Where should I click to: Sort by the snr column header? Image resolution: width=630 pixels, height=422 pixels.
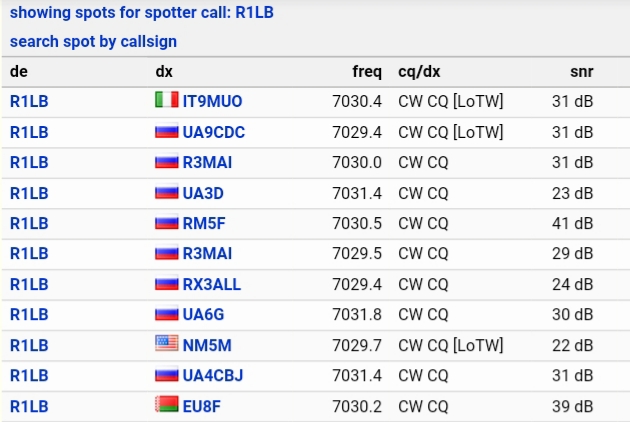tap(581, 72)
